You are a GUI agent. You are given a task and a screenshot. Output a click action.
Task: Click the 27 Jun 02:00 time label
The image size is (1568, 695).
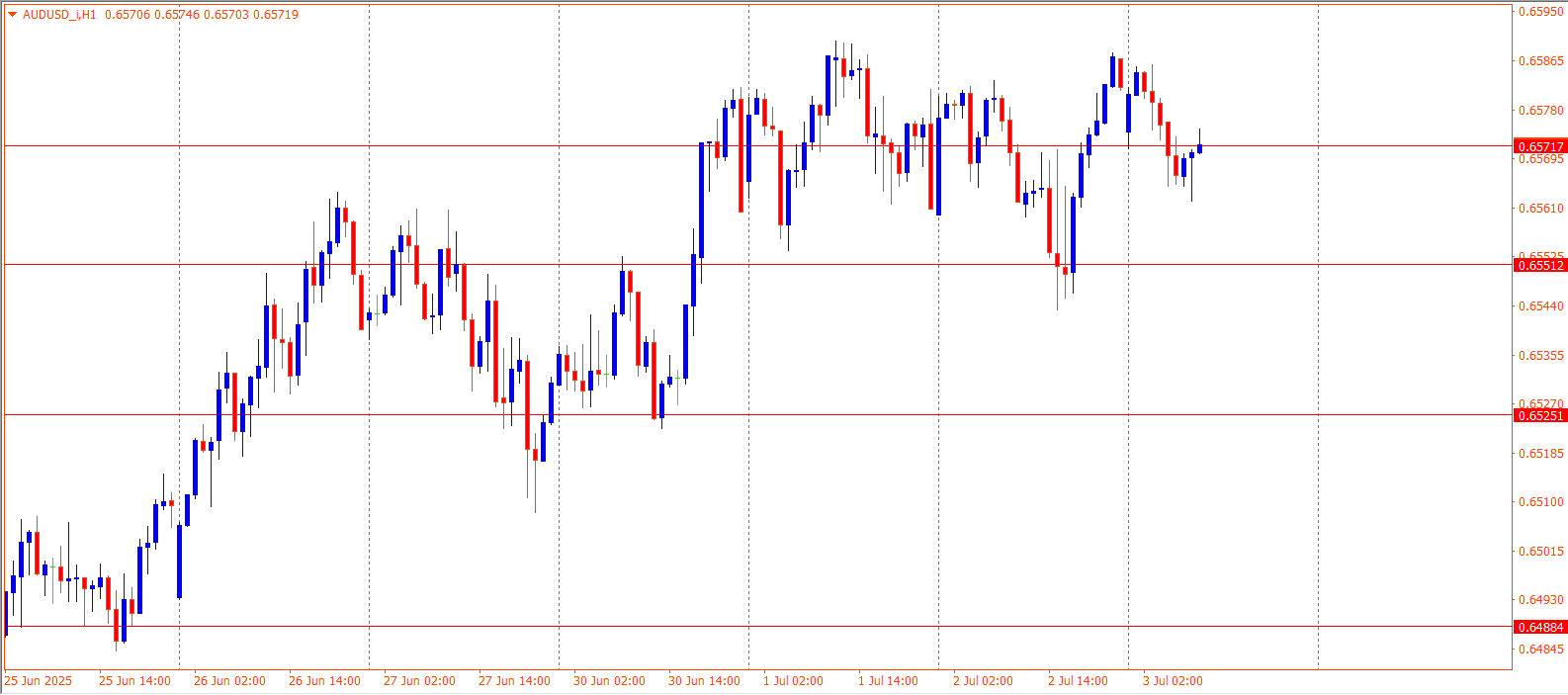coord(419,681)
